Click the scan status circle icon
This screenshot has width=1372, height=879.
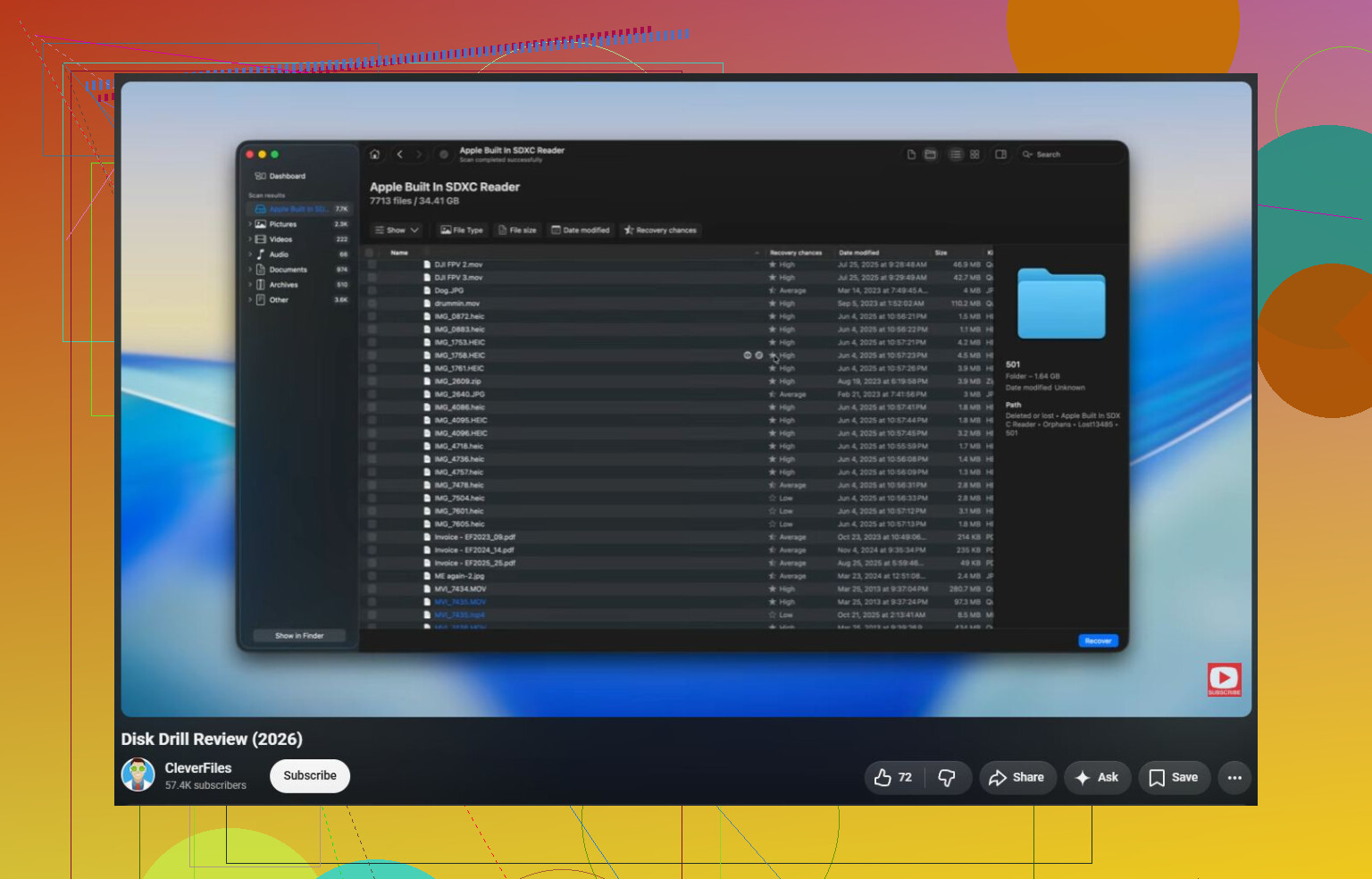tap(443, 155)
